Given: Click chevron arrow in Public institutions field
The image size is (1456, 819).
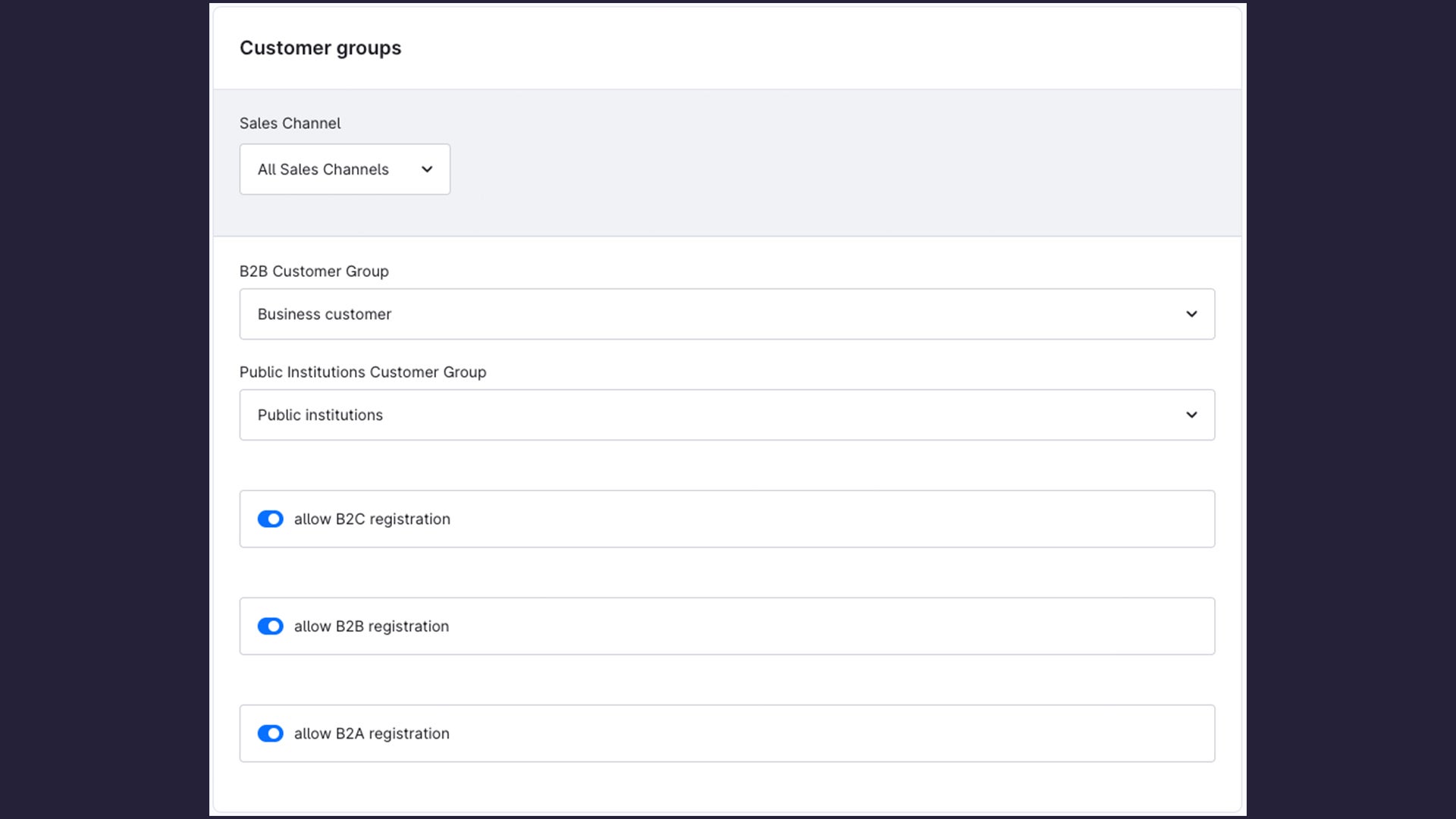Looking at the screenshot, I should pyautogui.click(x=1191, y=415).
